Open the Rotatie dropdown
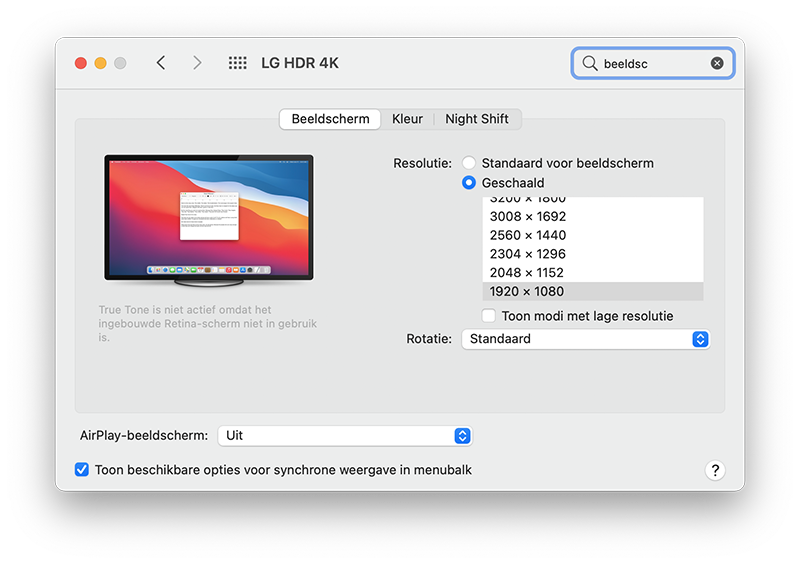 585,339
